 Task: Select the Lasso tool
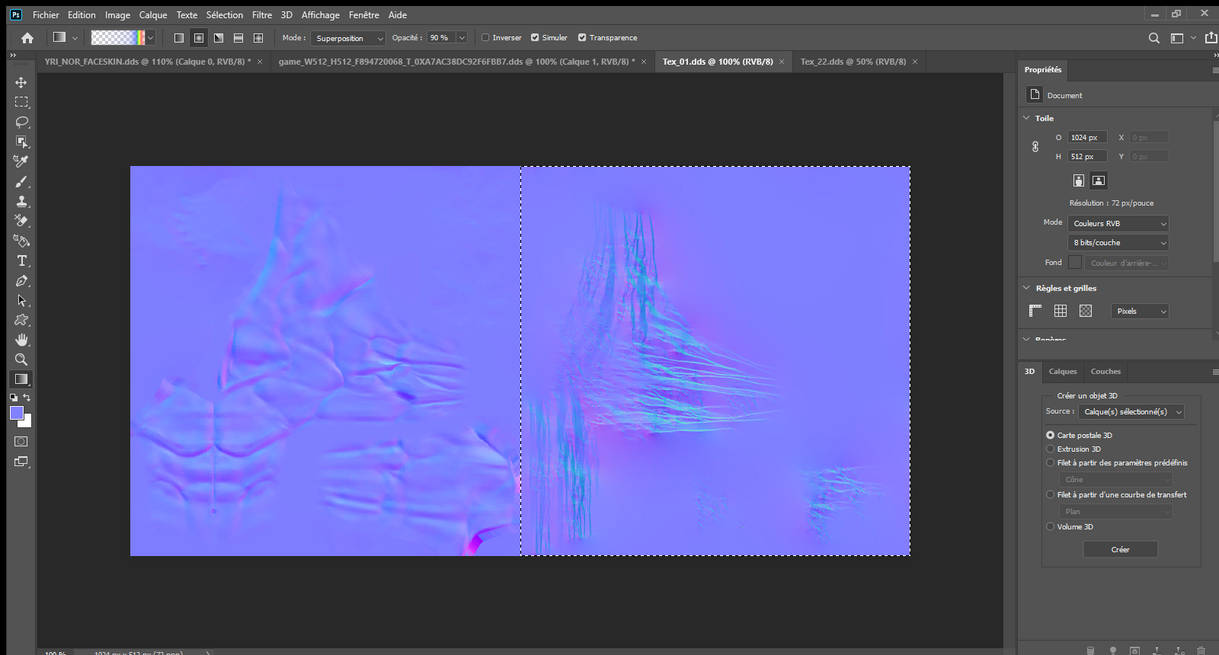click(x=21, y=122)
